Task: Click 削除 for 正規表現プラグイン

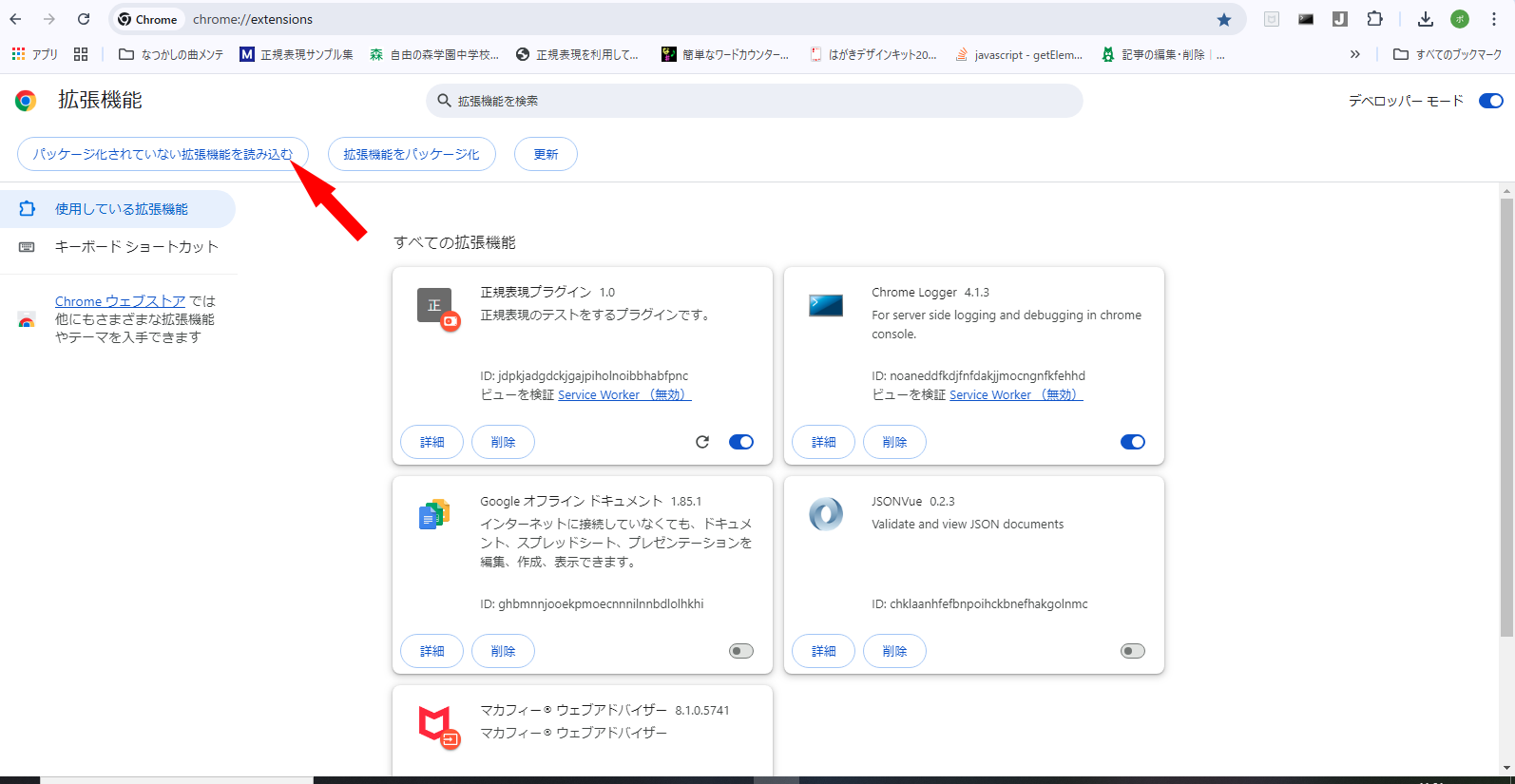Action: tap(503, 442)
